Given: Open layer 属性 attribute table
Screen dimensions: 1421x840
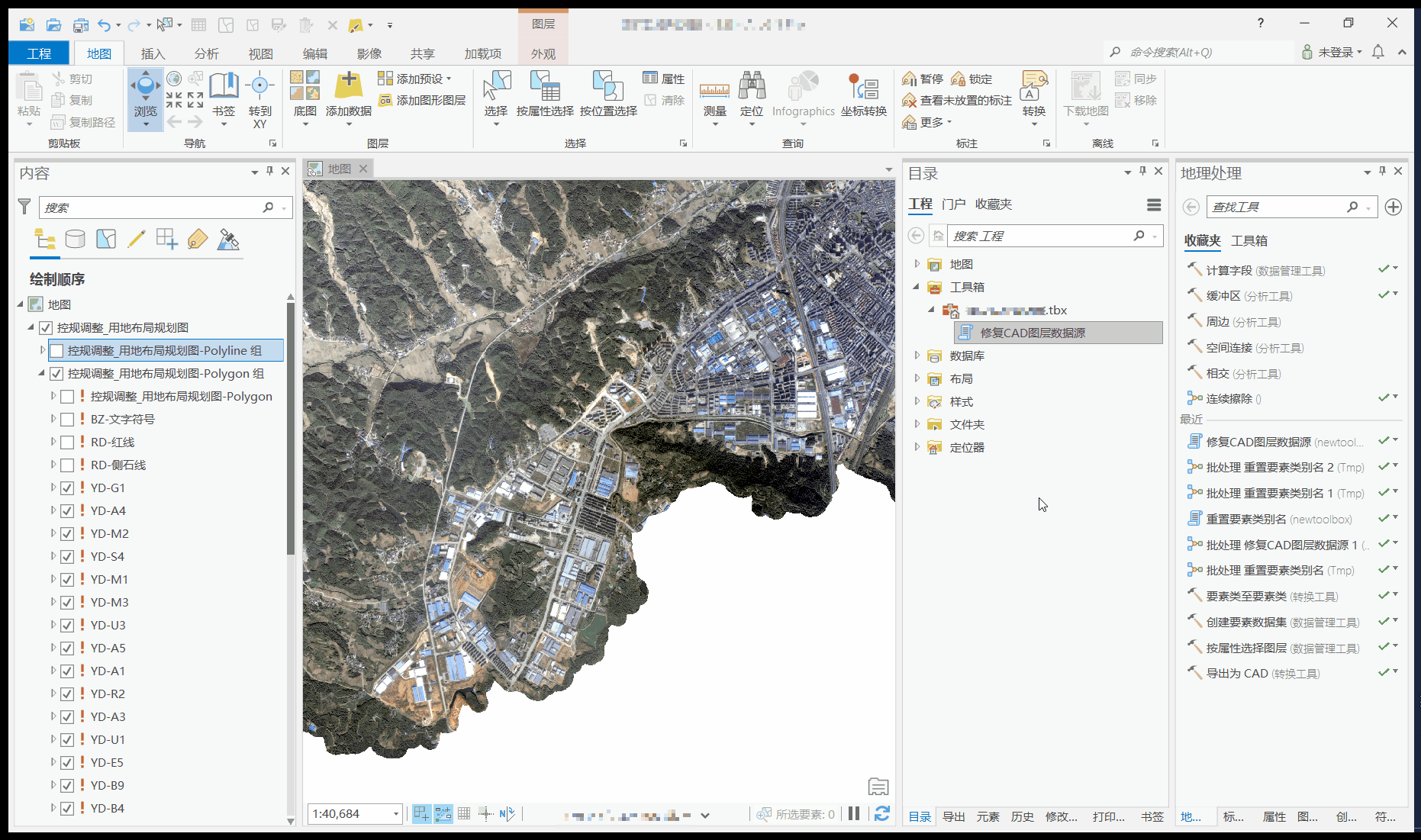Looking at the screenshot, I should point(663,79).
